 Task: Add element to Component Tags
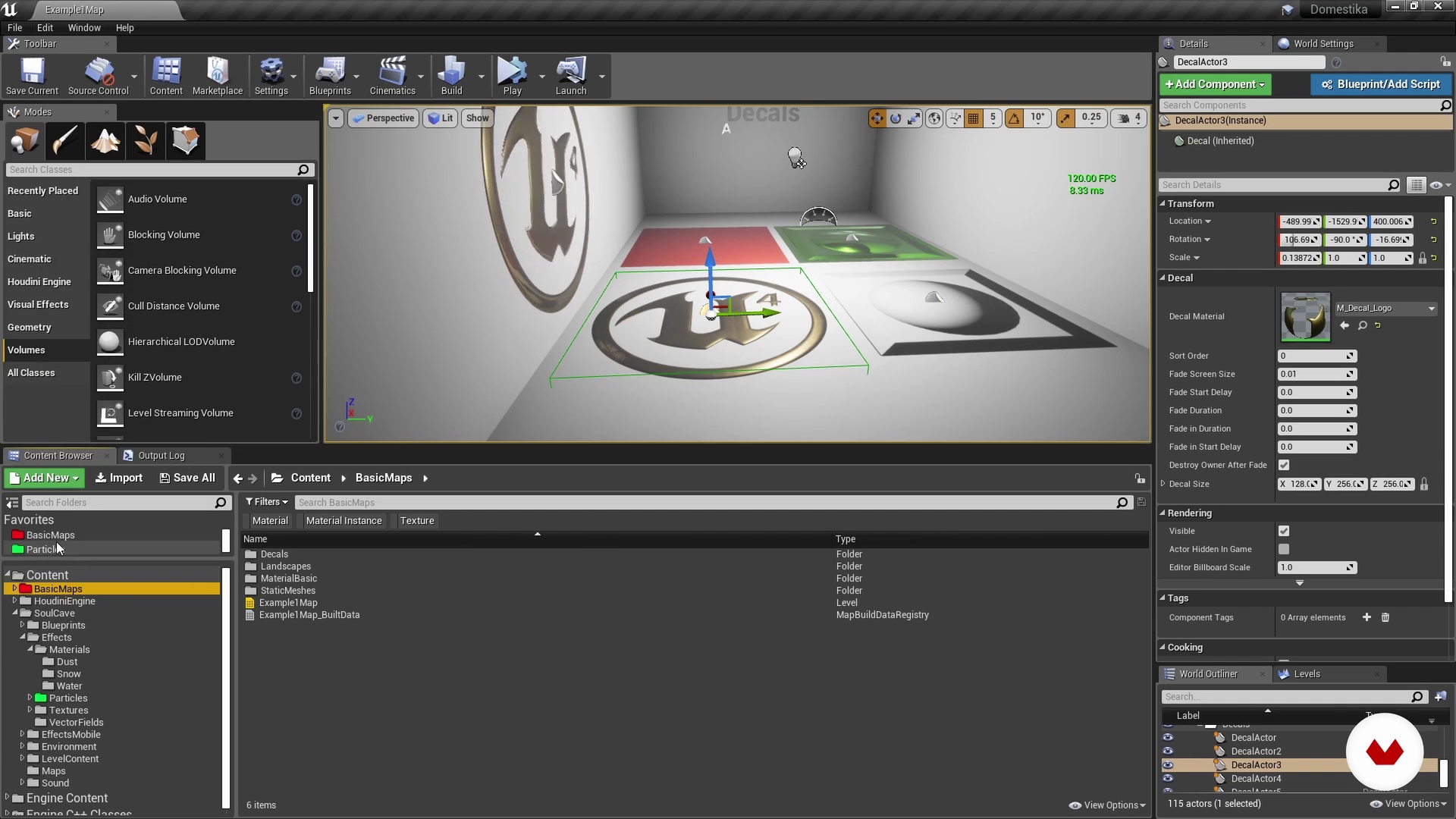pyautogui.click(x=1367, y=617)
